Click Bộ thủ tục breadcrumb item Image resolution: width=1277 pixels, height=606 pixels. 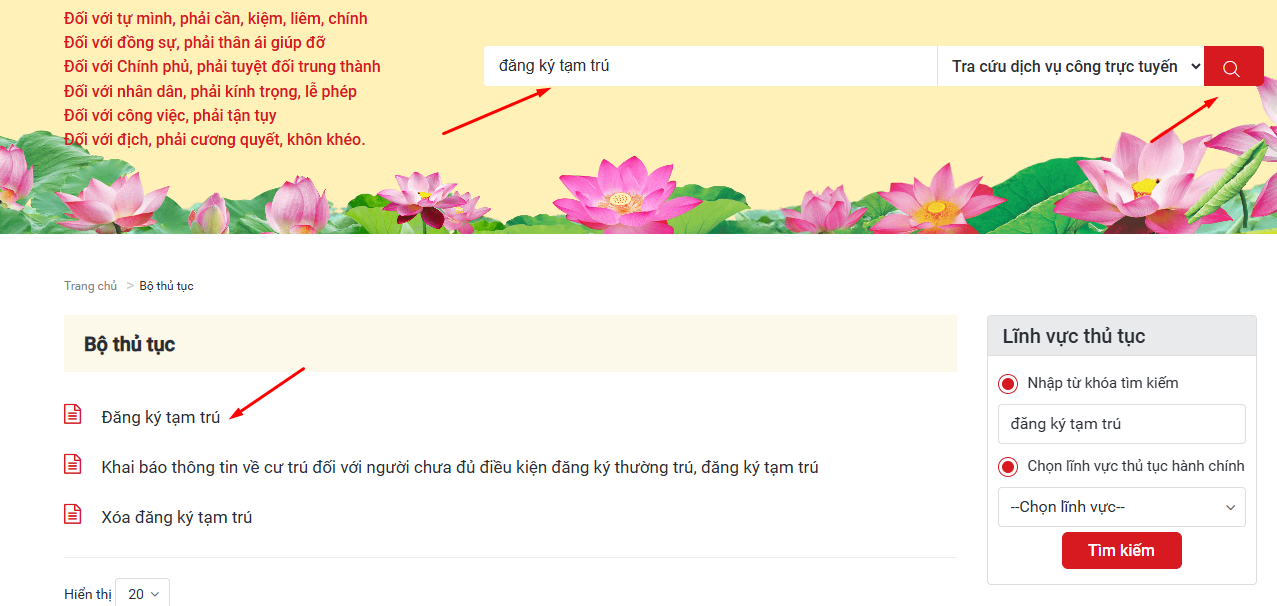coord(166,286)
